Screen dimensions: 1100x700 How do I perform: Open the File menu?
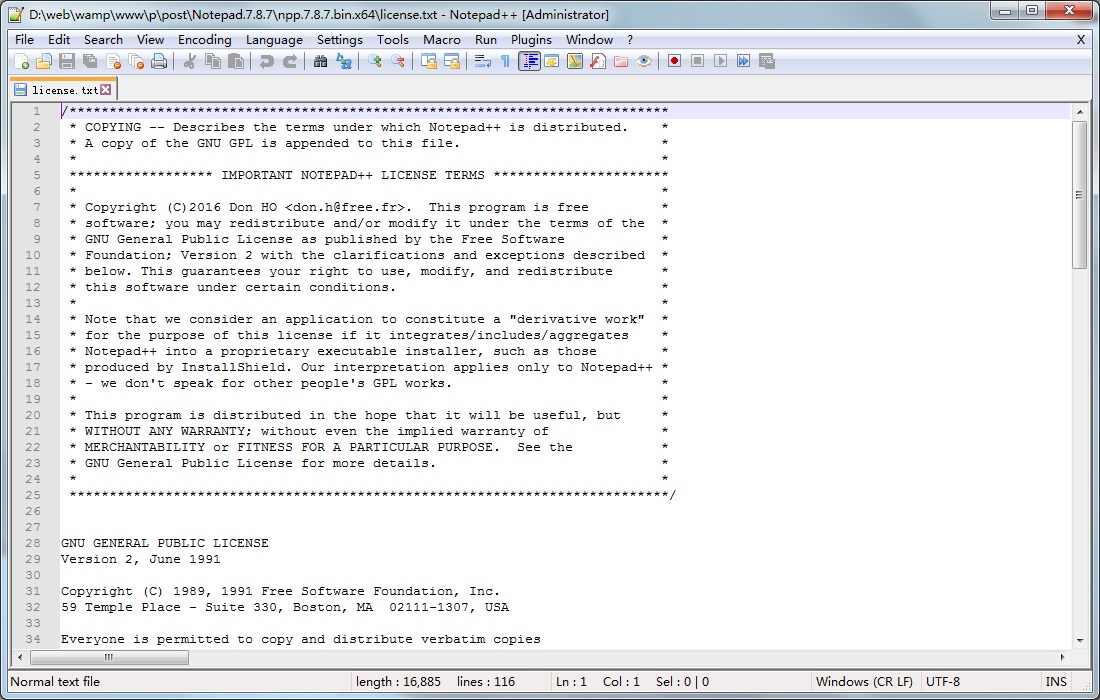pos(24,40)
